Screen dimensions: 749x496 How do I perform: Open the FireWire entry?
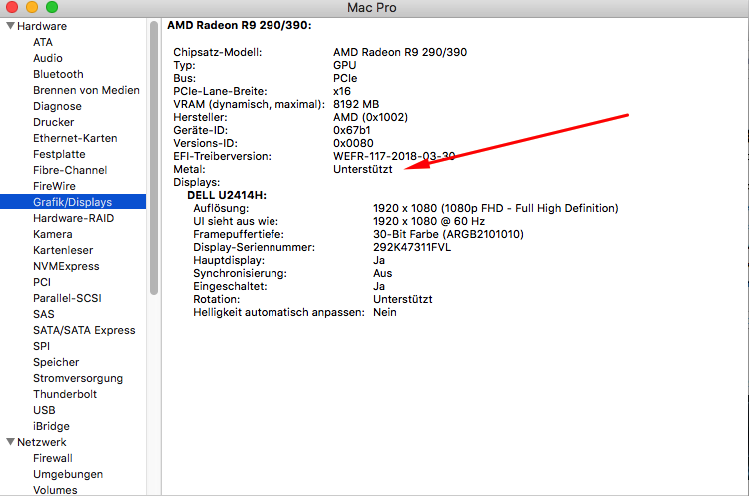54,186
